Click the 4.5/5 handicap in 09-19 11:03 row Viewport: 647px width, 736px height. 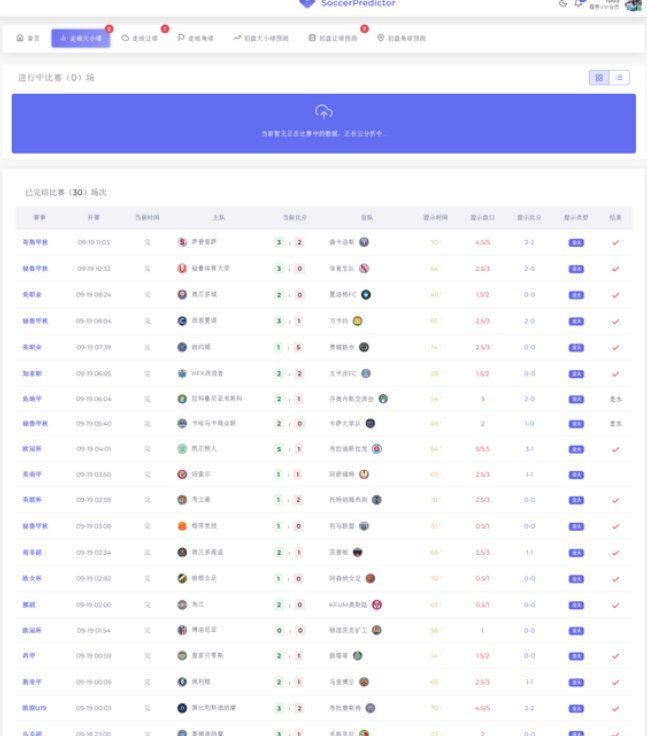pos(482,242)
